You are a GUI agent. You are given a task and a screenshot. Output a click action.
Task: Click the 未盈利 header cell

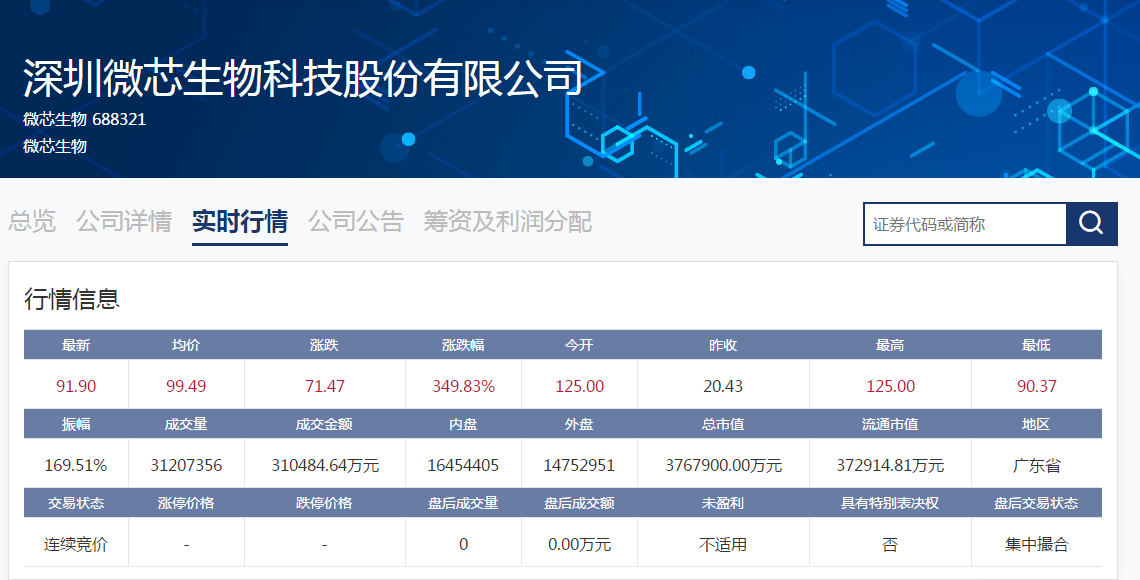pos(723,503)
